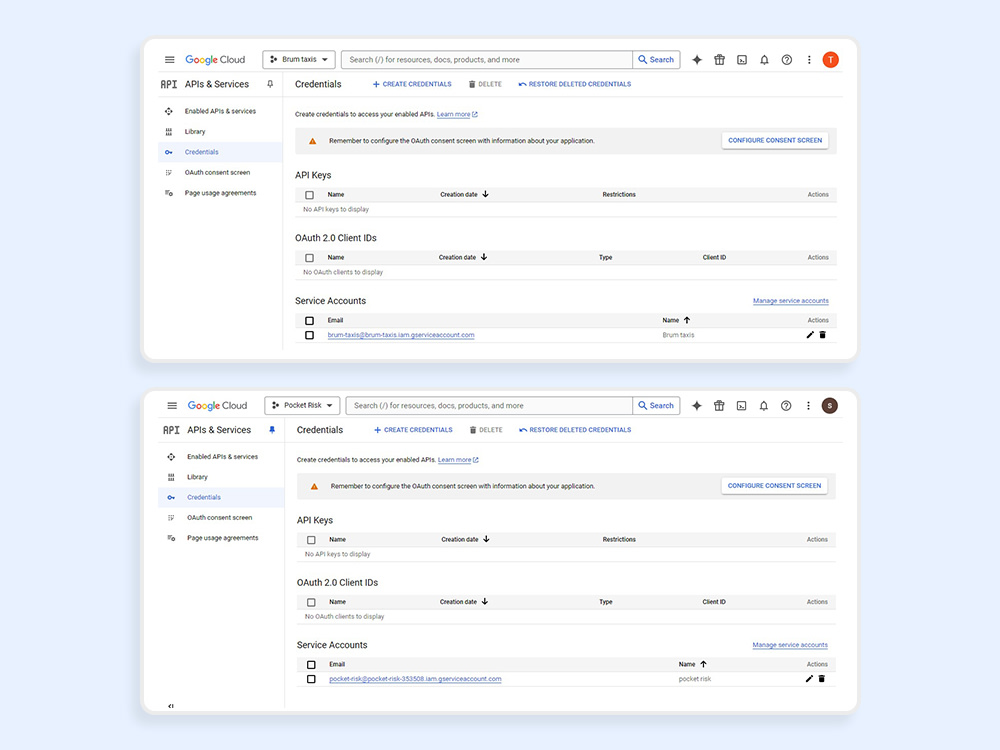Sort service accounts by Name in Pocket Risk

point(693,665)
